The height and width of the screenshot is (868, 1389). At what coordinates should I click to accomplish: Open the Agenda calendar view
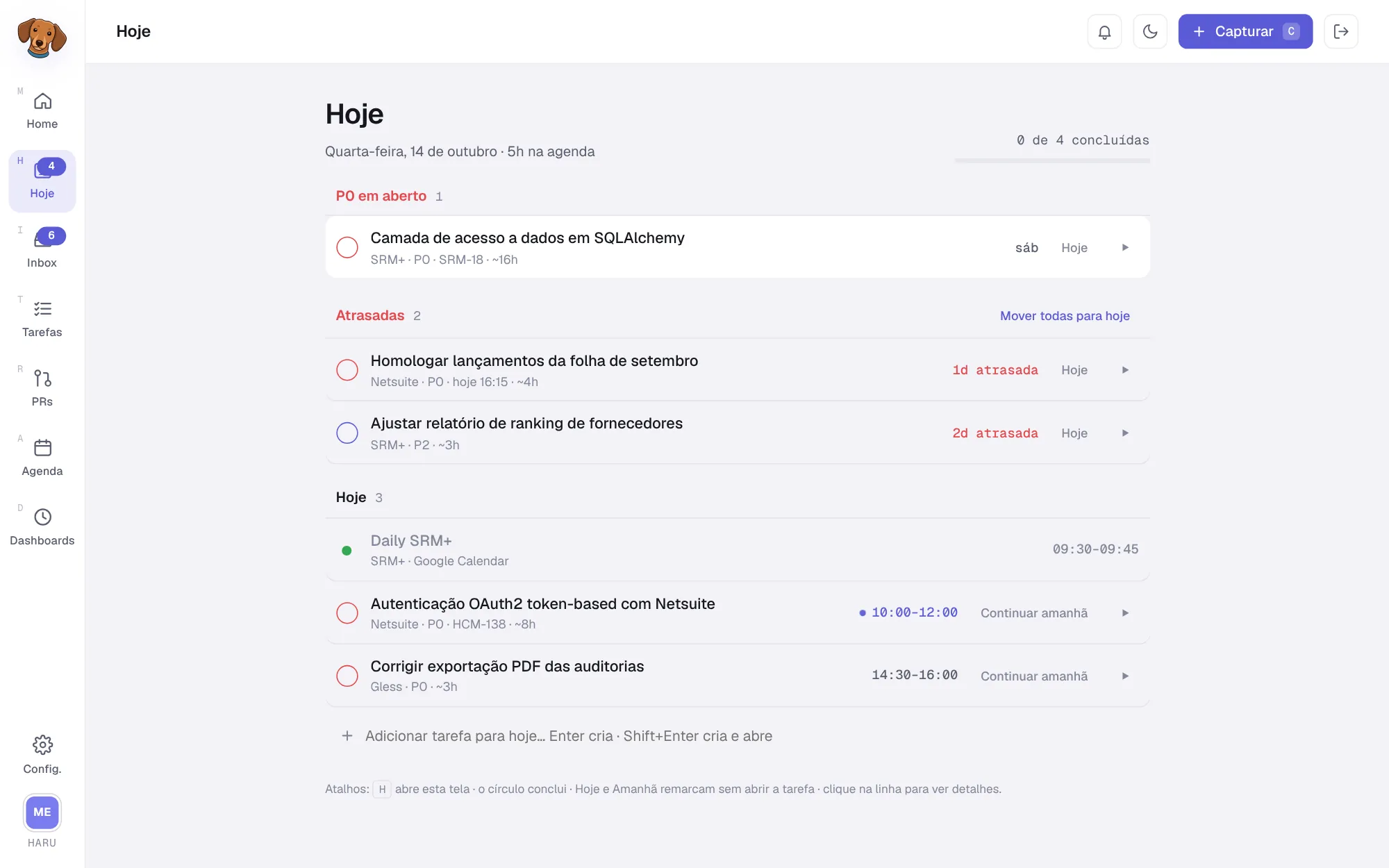(42, 458)
